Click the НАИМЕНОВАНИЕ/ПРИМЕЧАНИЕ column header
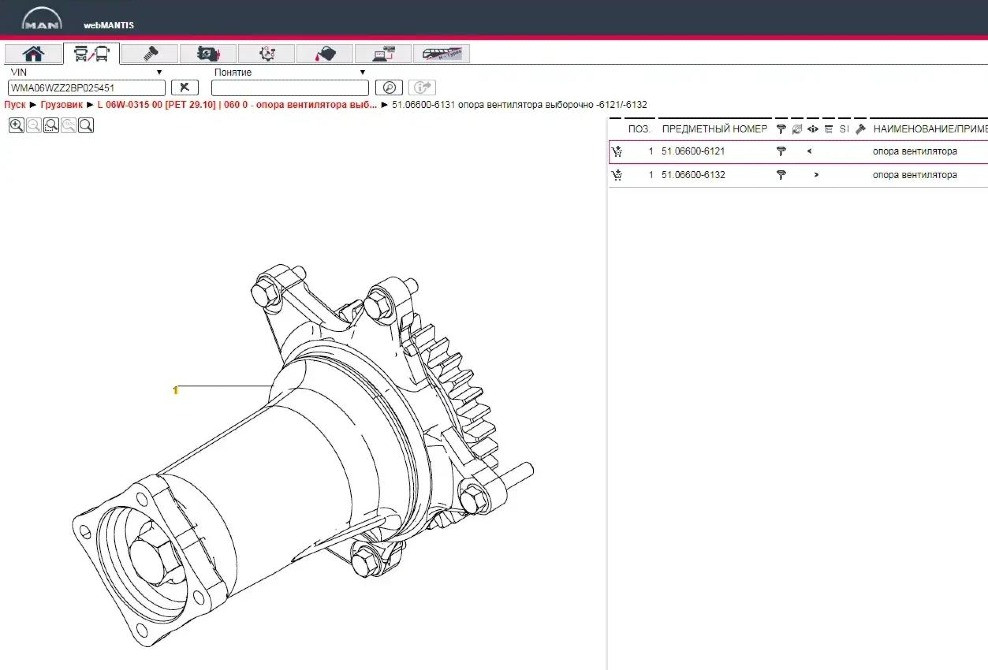 pyautogui.click(x=930, y=129)
